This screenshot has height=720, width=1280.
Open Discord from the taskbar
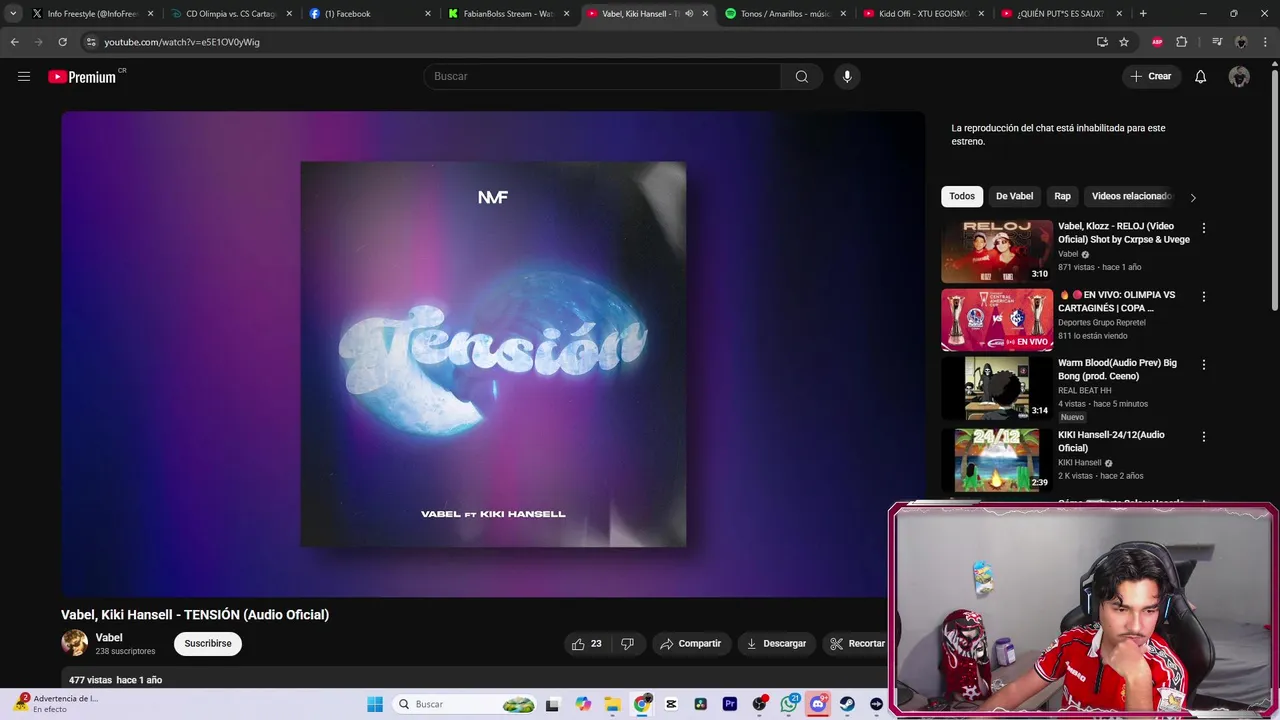pyautogui.click(x=818, y=704)
